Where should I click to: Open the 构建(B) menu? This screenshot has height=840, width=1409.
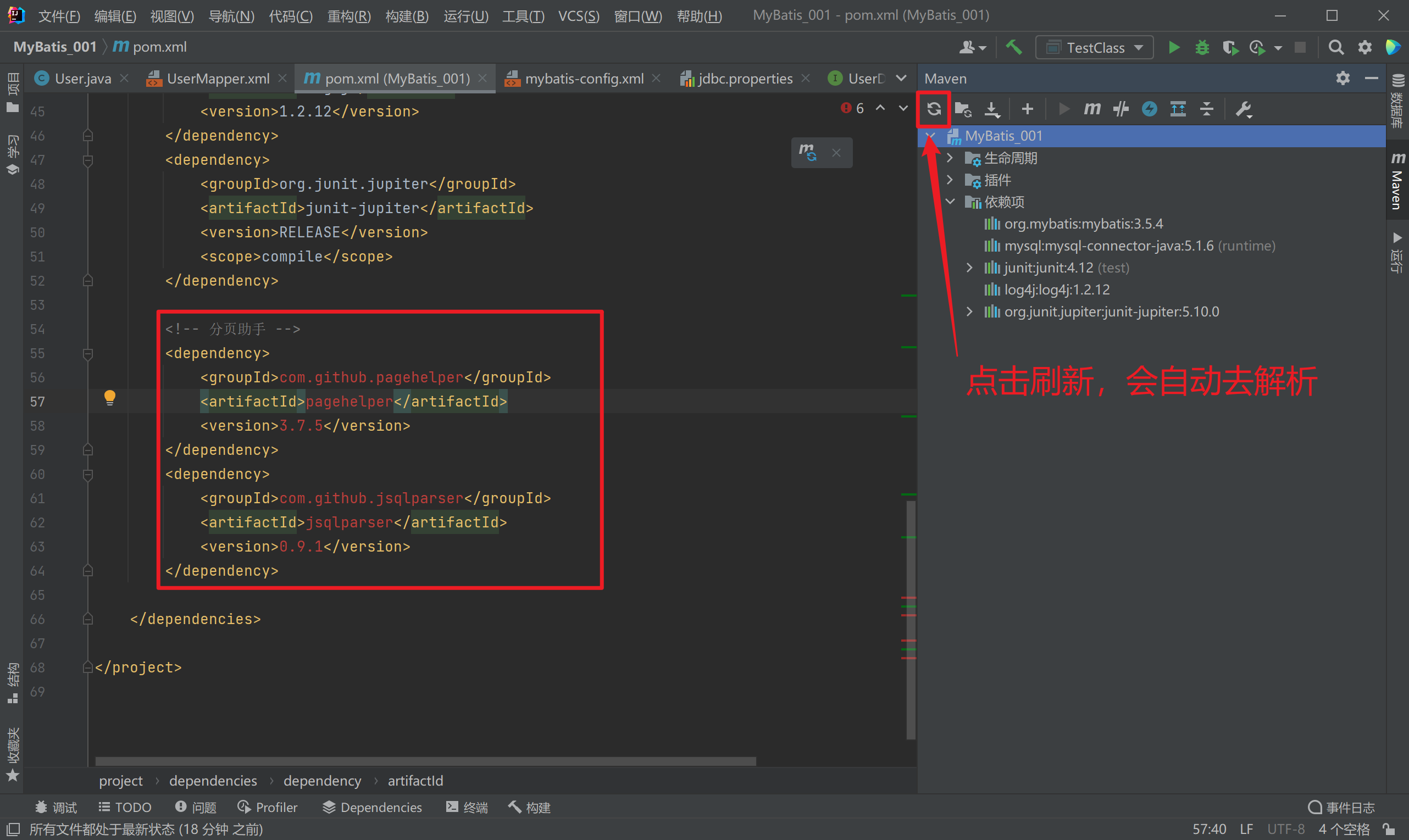[407, 16]
